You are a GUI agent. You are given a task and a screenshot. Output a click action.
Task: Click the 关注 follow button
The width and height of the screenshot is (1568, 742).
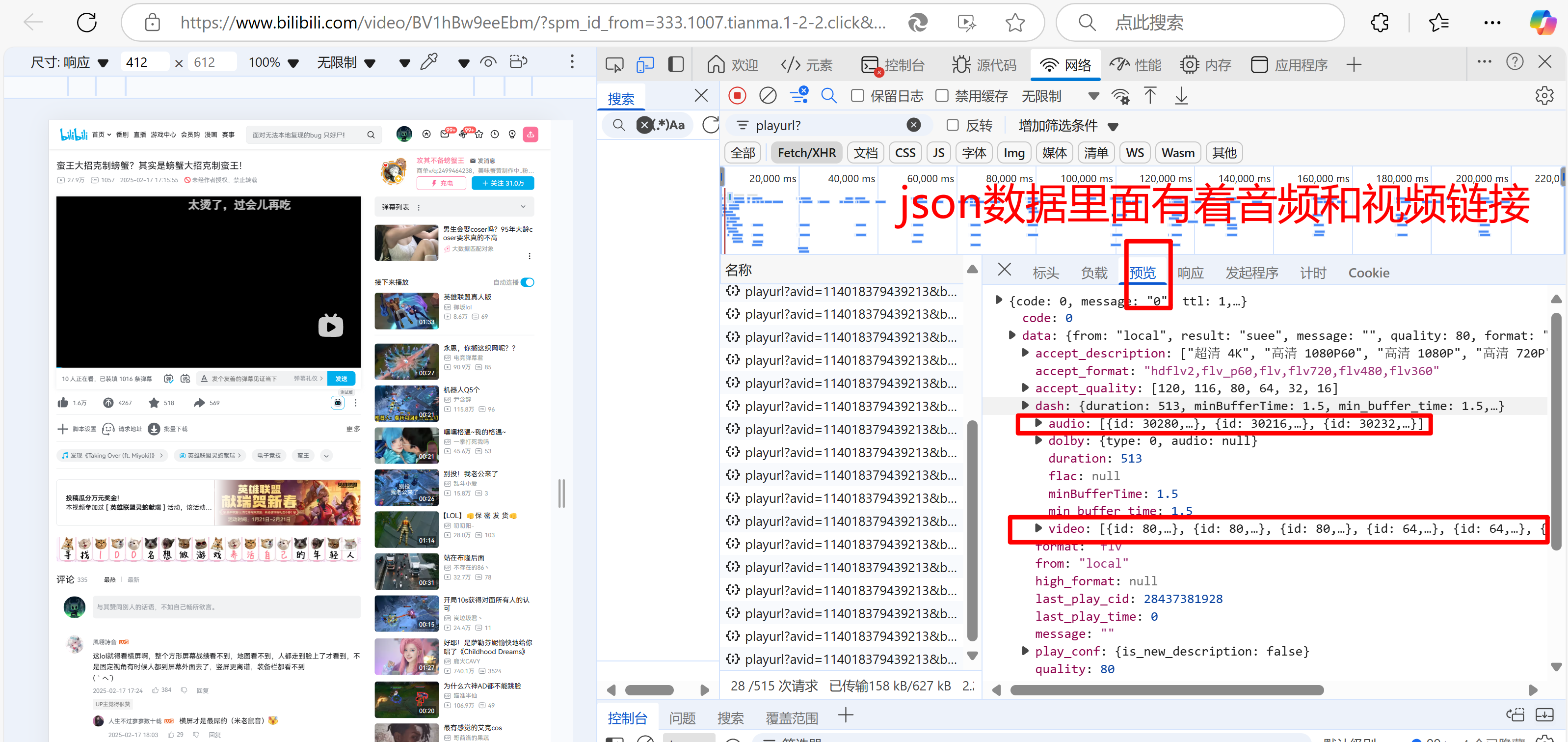point(502,183)
